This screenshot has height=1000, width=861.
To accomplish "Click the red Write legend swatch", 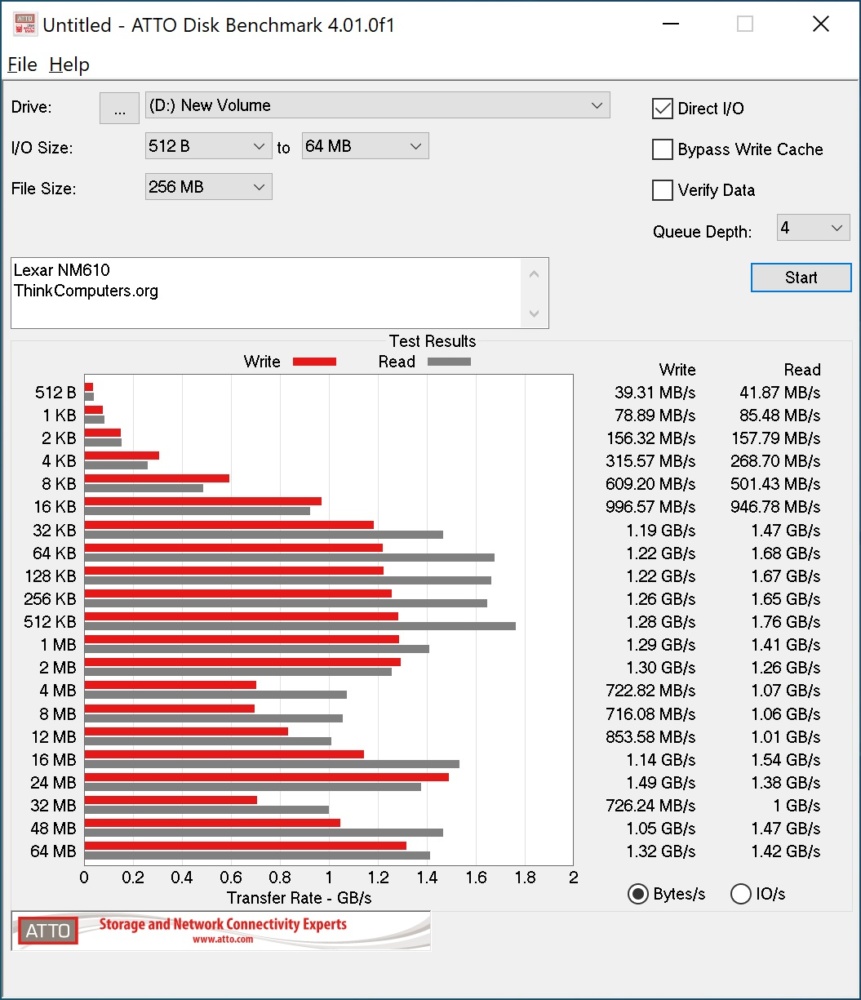I will coord(314,362).
